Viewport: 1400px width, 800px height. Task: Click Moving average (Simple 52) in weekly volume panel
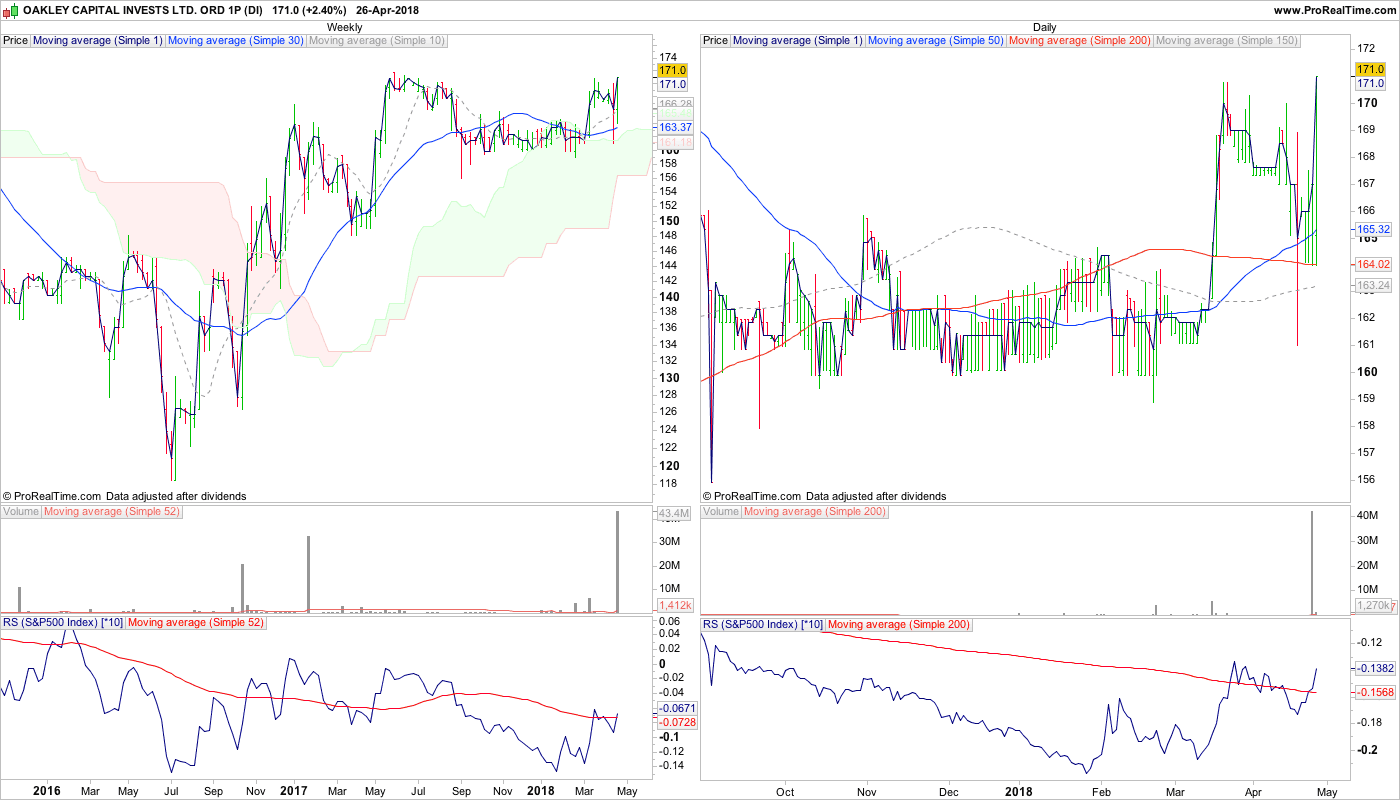click(111, 511)
